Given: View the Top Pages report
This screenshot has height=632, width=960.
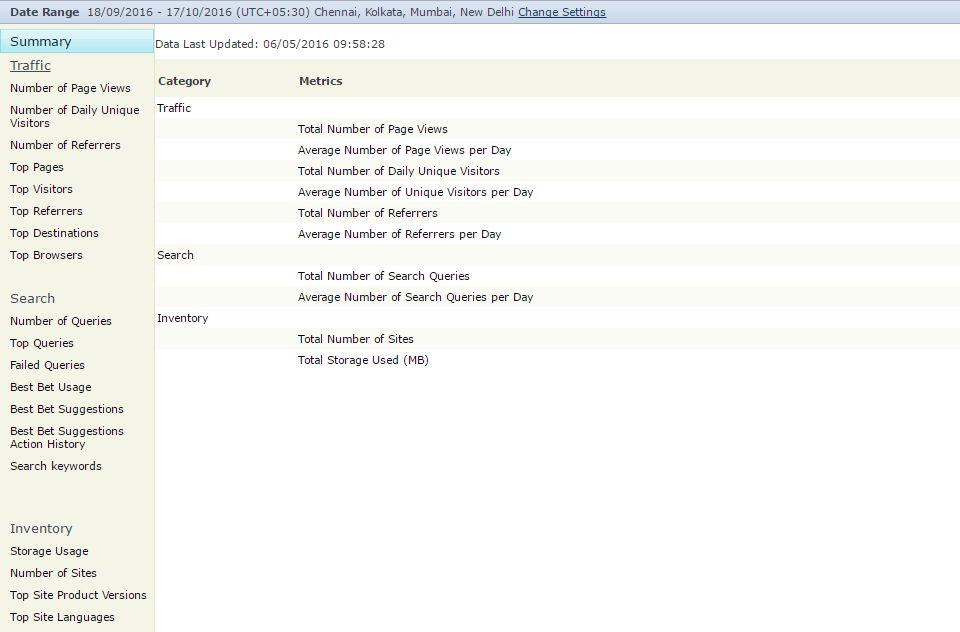Looking at the screenshot, I should click(x=37, y=167).
